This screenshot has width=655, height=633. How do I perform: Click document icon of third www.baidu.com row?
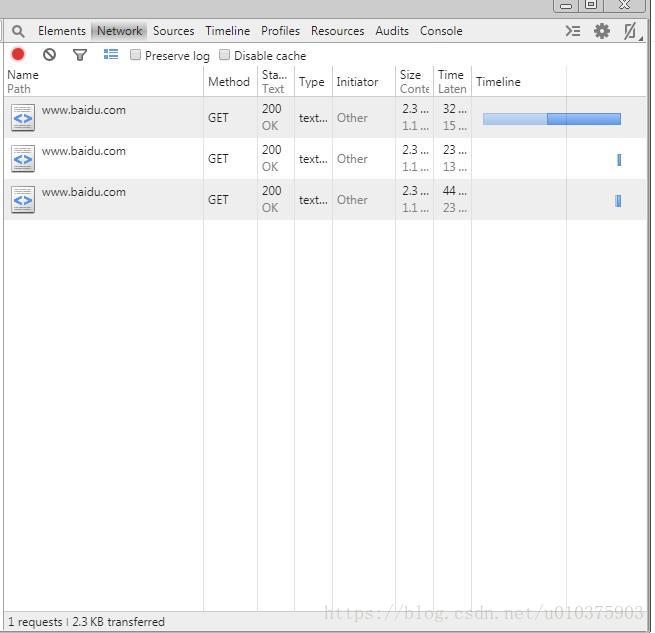pos(23,200)
